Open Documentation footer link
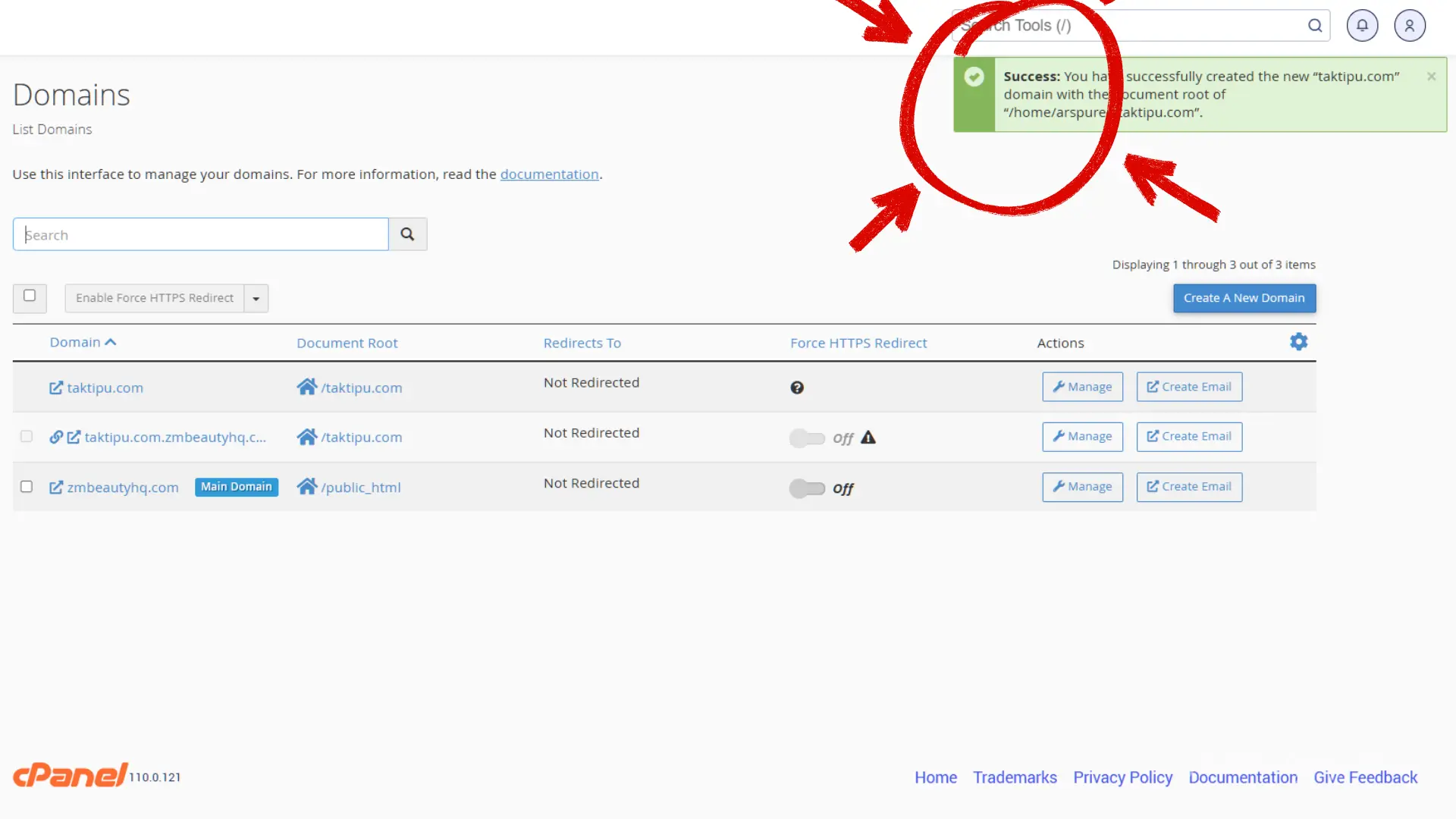Image resolution: width=1456 pixels, height=819 pixels. [x=1243, y=777]
